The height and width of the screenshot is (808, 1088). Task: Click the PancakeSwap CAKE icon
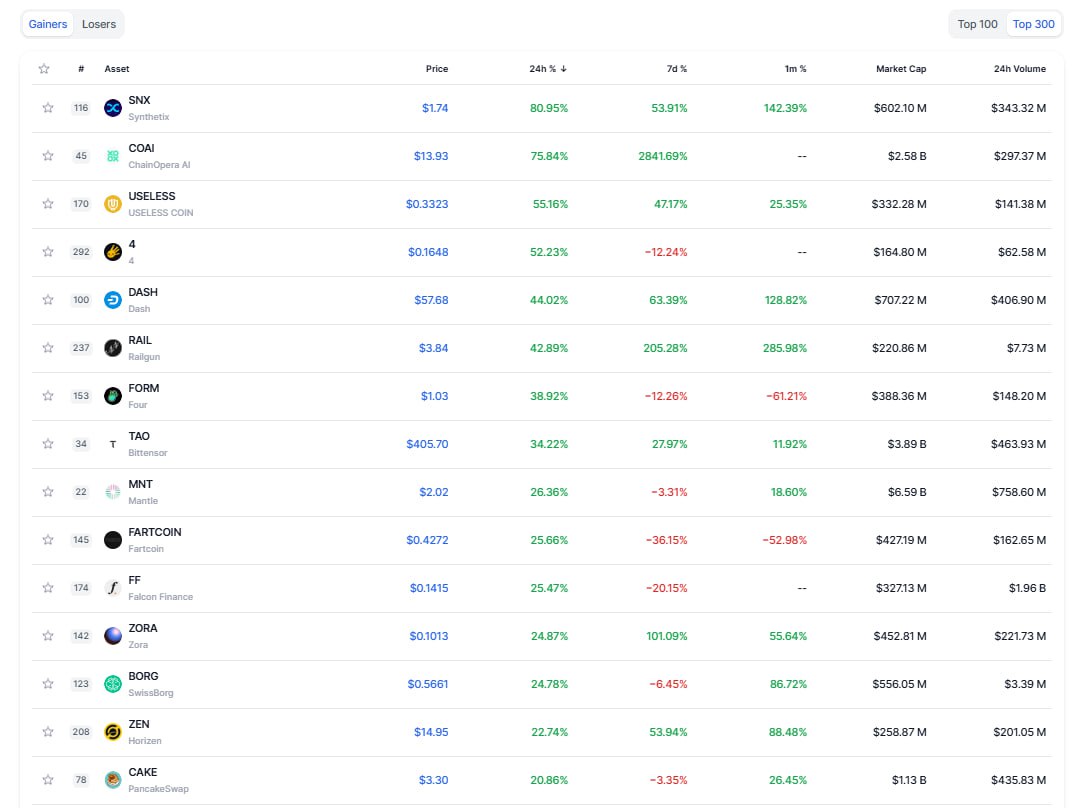click(x=113, y=780)
